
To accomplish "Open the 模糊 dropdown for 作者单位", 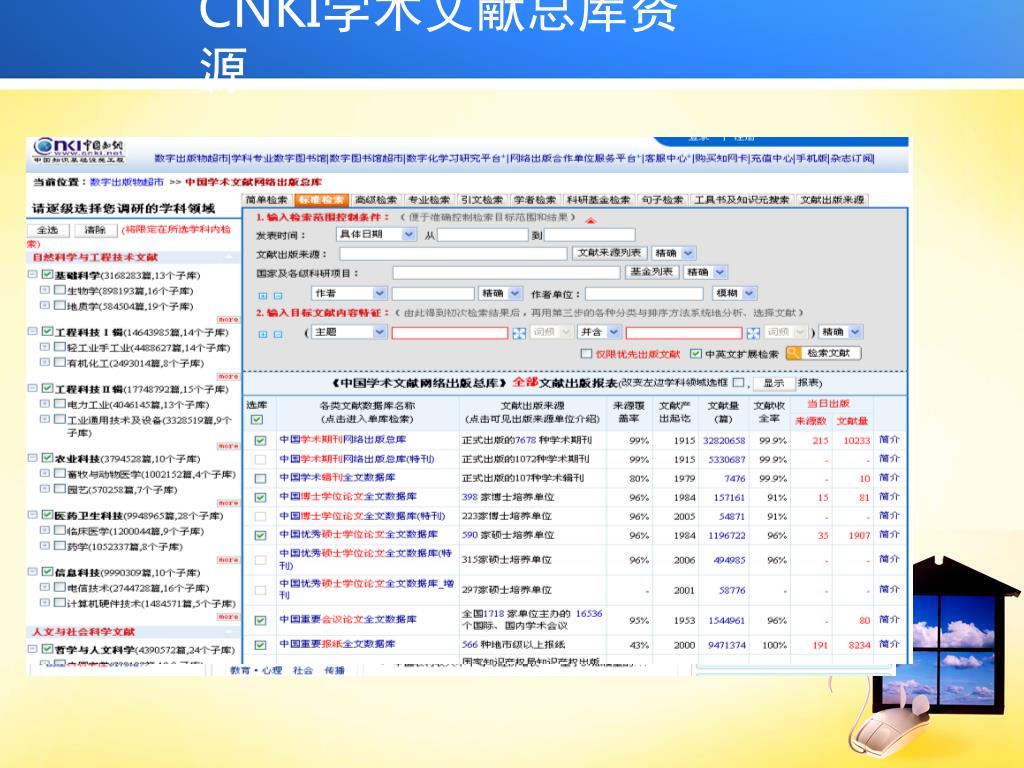I will click(735, 293).
